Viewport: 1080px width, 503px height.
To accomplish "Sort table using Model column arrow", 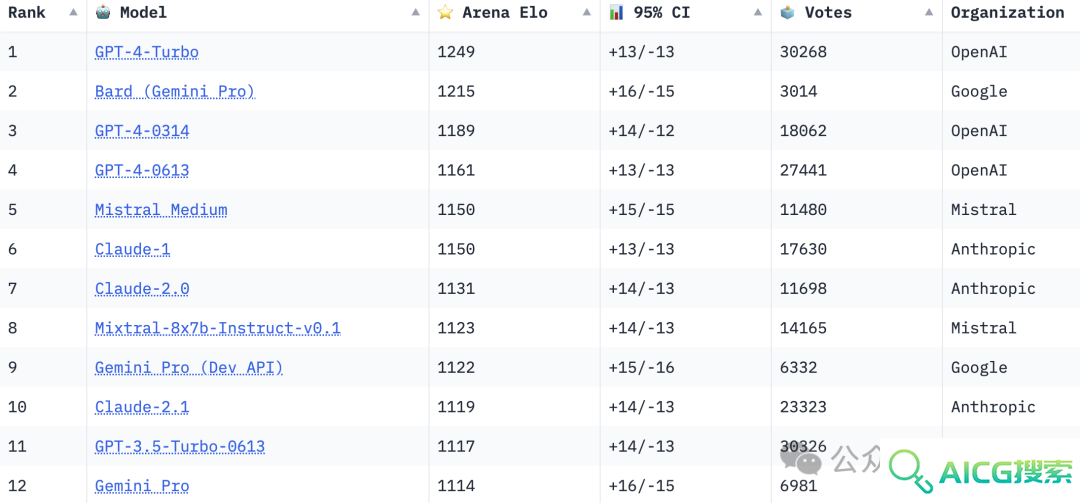I will click(x=415, y=12).
